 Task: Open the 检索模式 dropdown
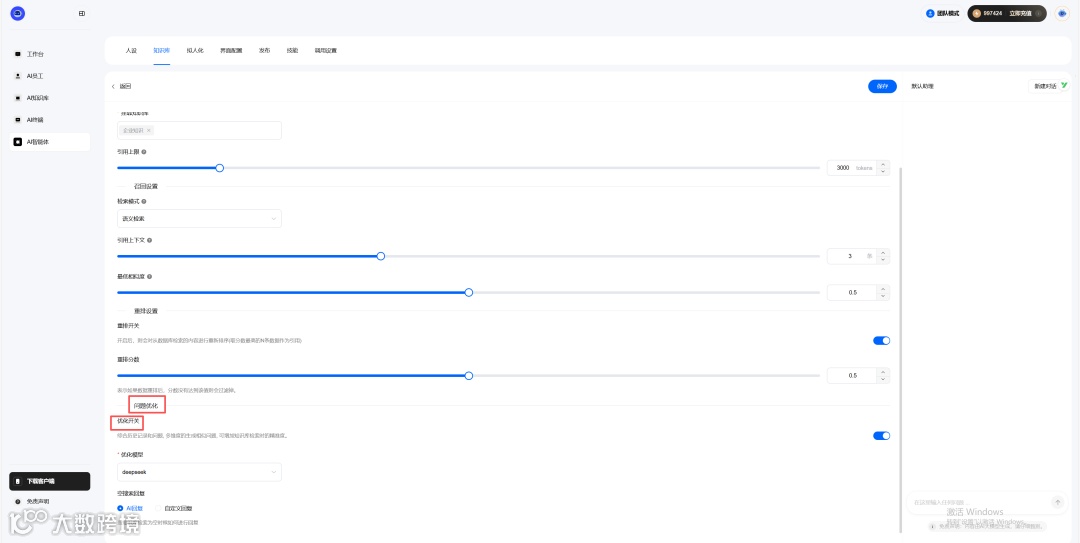click(x=199, y=218)
